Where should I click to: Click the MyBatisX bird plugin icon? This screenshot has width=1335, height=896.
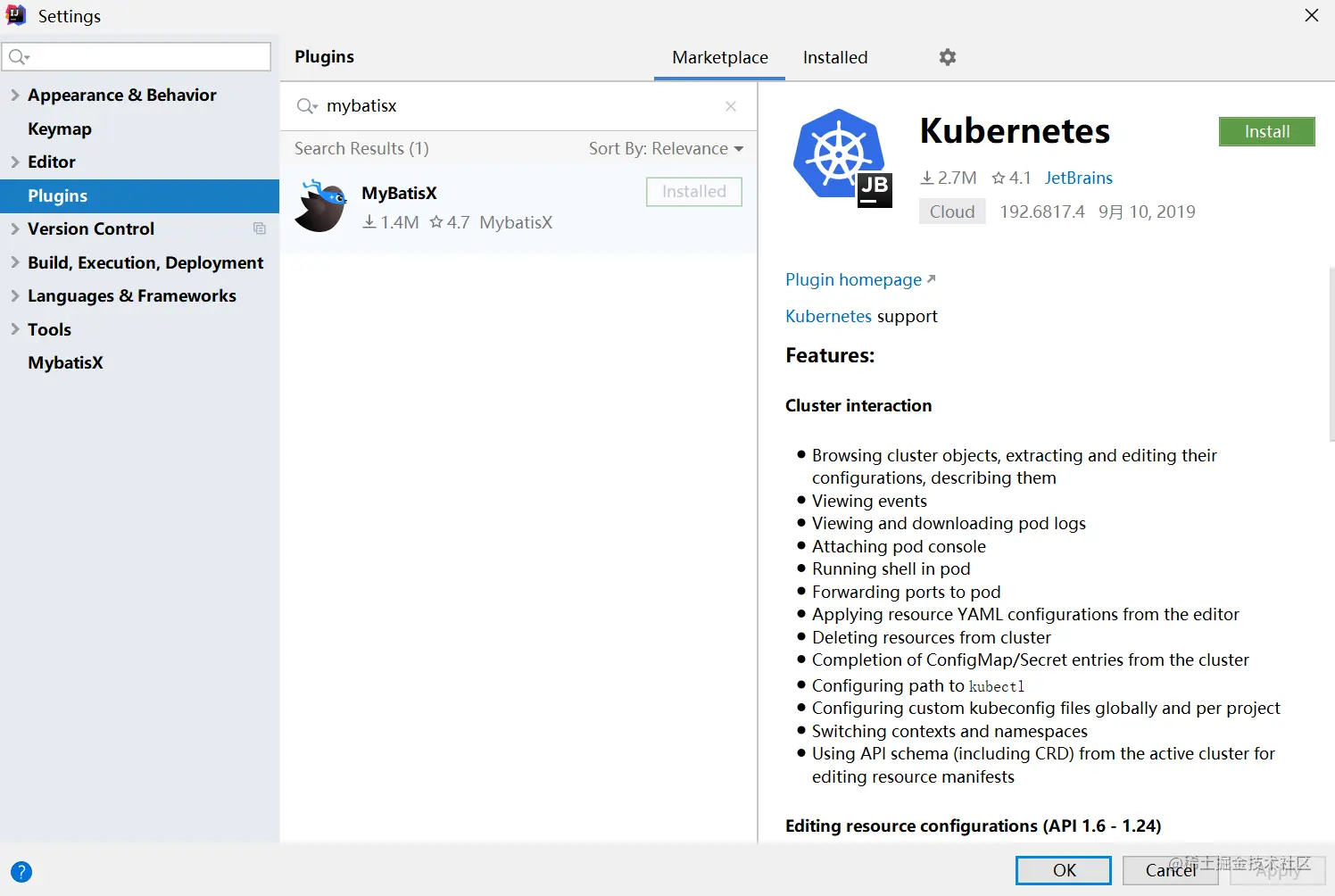click(320, 206)
